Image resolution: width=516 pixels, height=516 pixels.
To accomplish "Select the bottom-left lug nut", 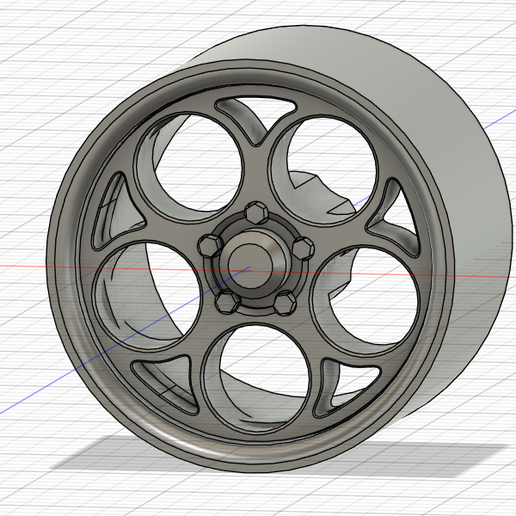I will [228, 301].
